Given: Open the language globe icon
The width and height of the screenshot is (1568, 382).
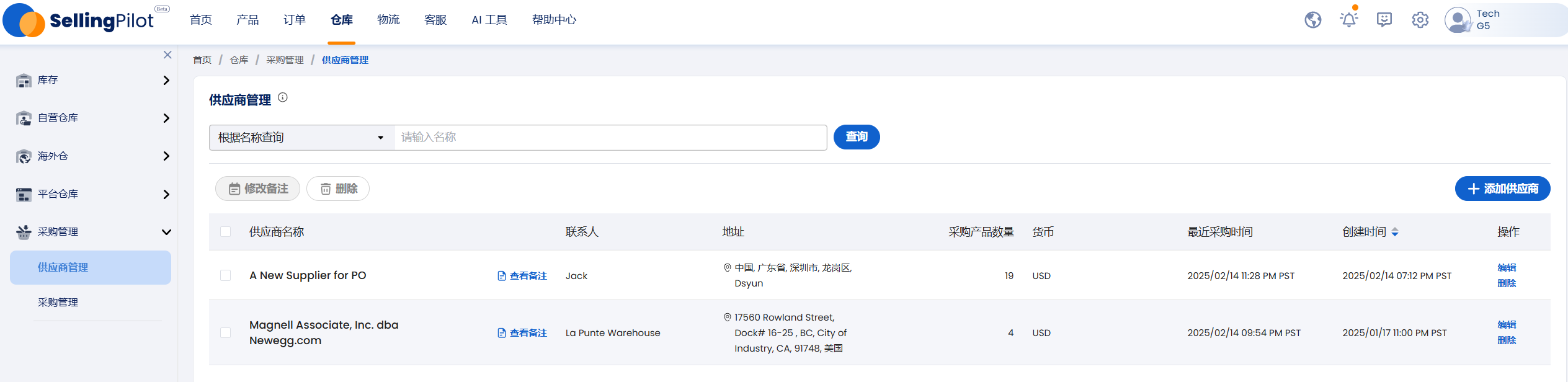Looking at the screenshot, I should 1312,20.
